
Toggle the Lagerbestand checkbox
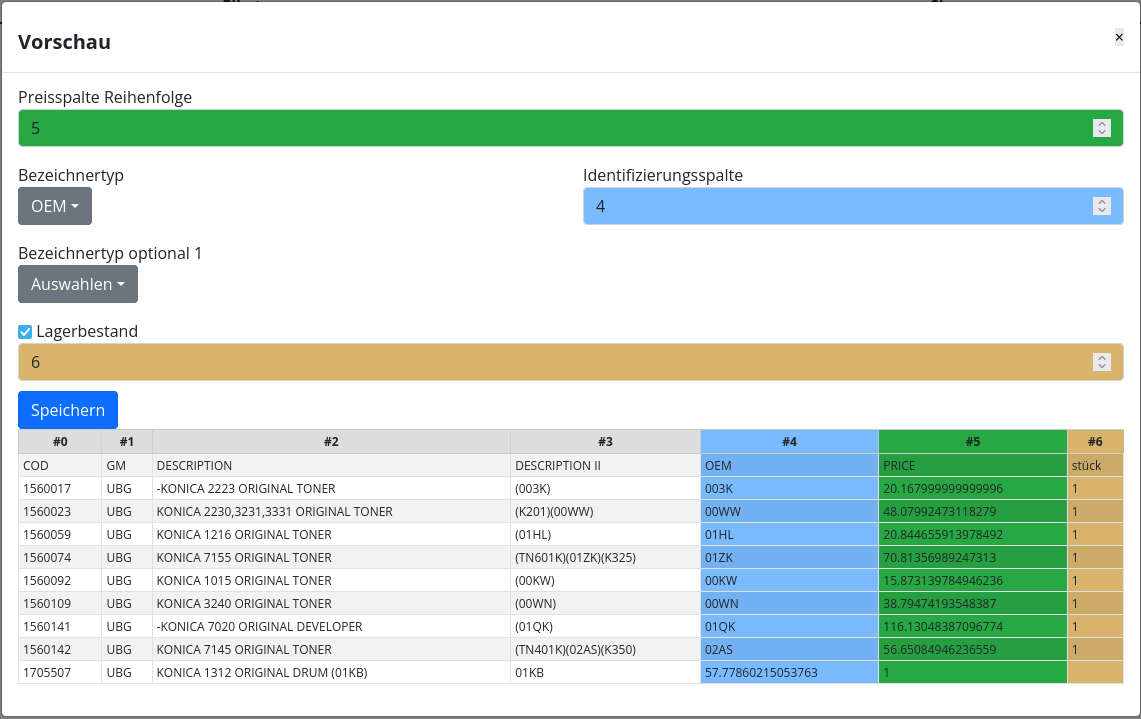point(26,332)
